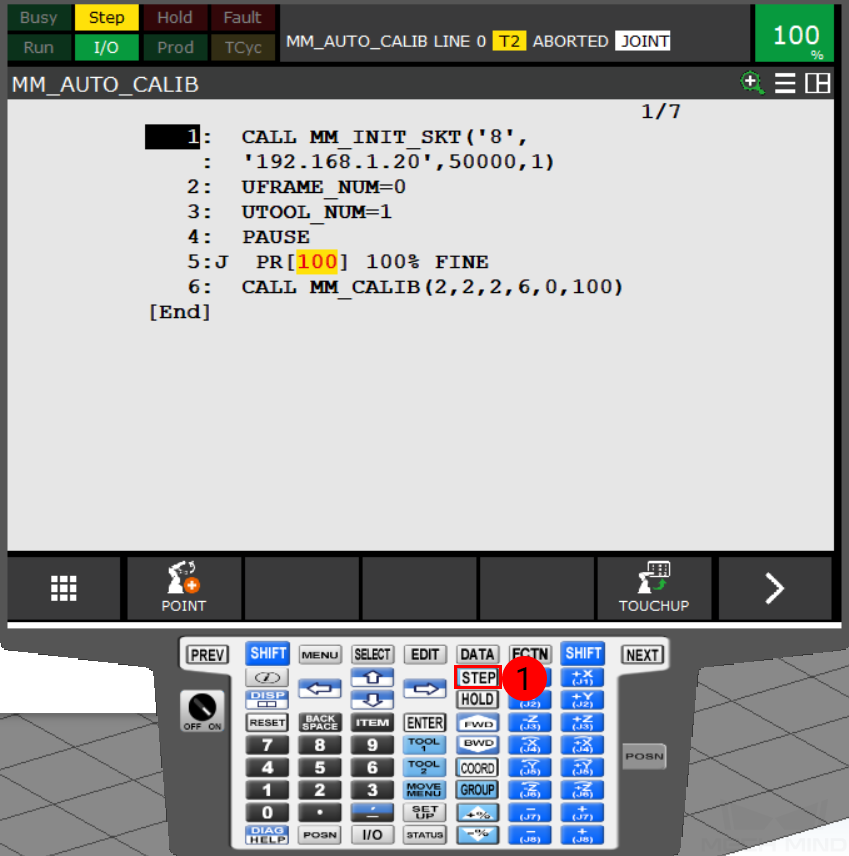Click the SELECT key
This screenshot has height=856, width=849.
(x=372, y=654)
